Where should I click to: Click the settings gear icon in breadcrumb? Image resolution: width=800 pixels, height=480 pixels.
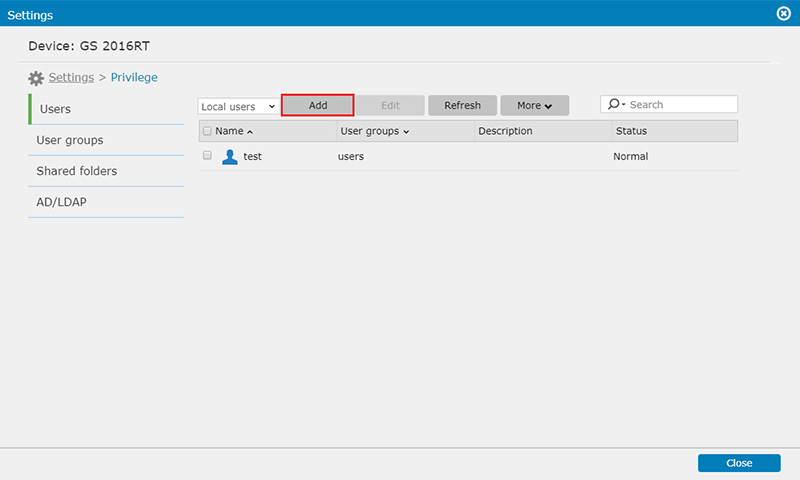tap(36, 78)
